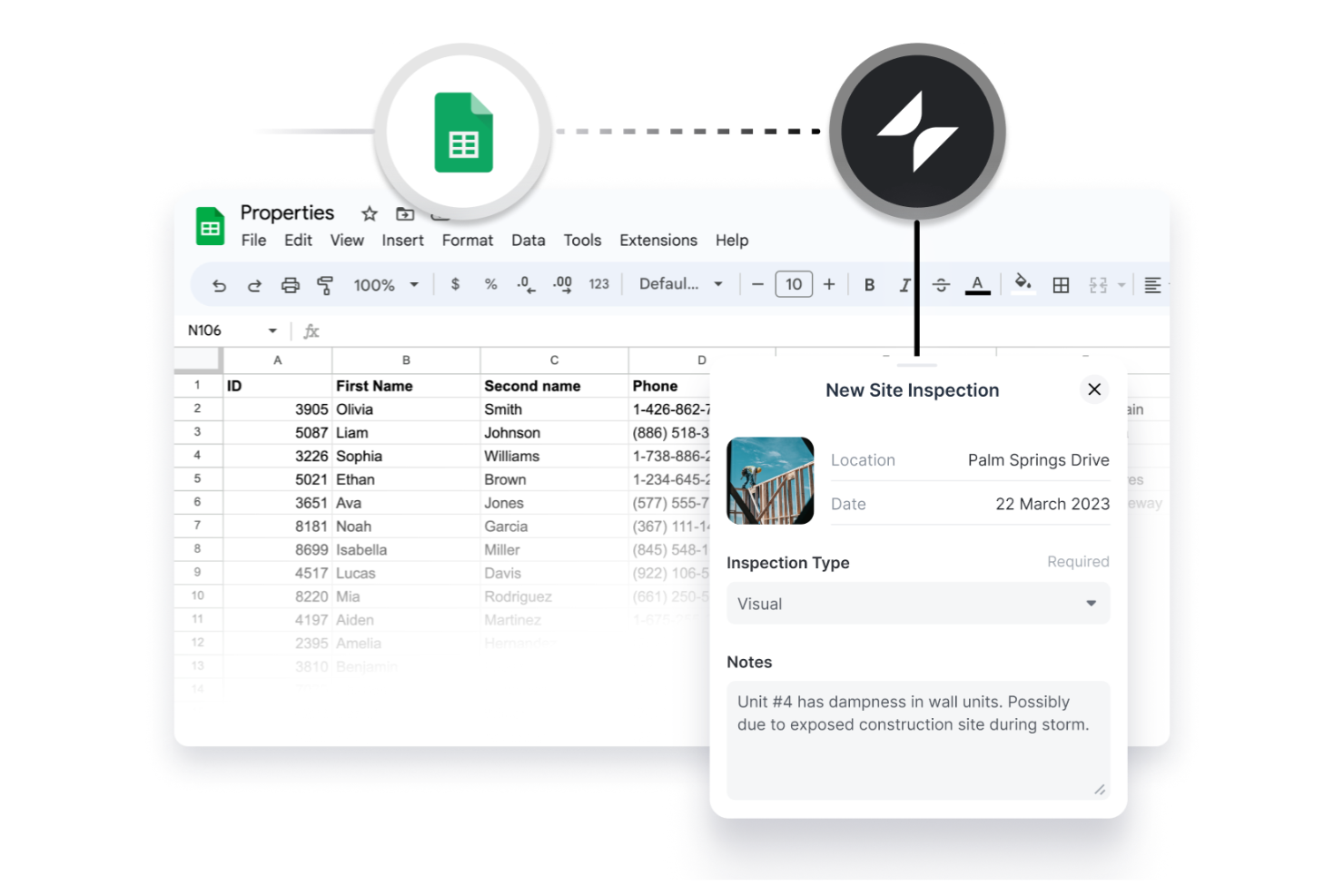The width and height of the screenshot is (1344, 896).
Task: Click the borders icon
Action: click(x=1061, y=284)
